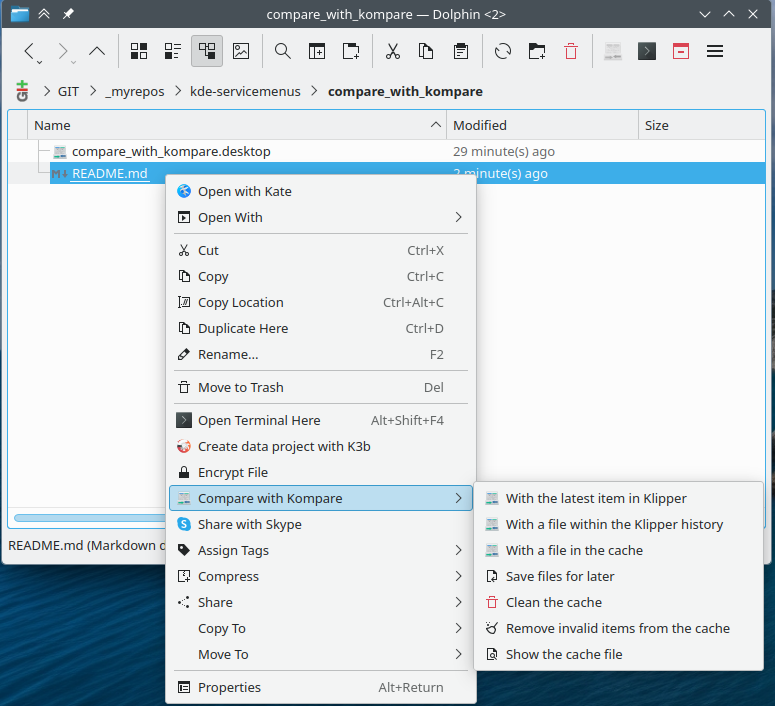This screenshot has height=706, width=775.
Task: Switch to Icons view mode
Action: 139,51
